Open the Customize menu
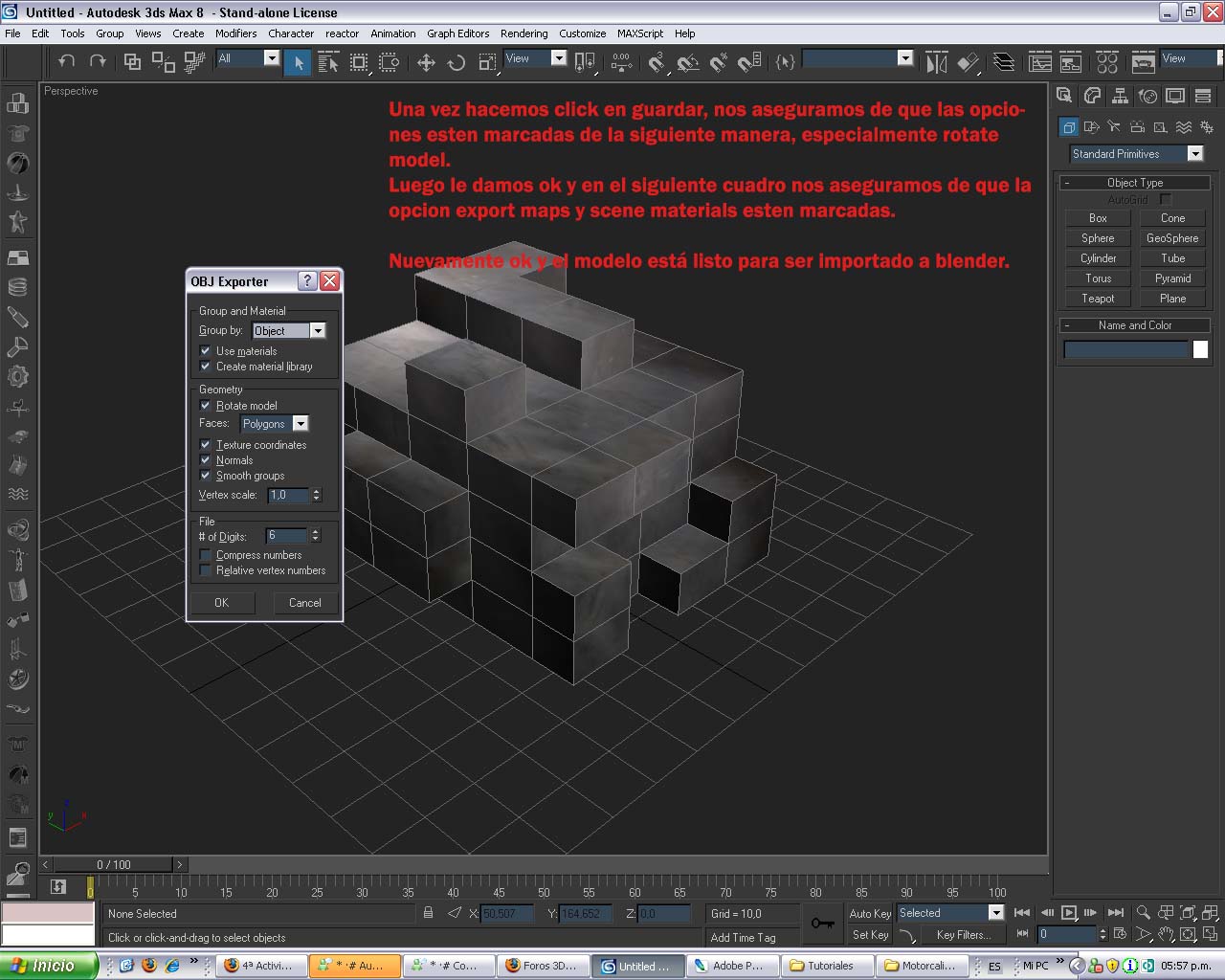The width and height of the screenshot is (1225, 980). [582, 33]
